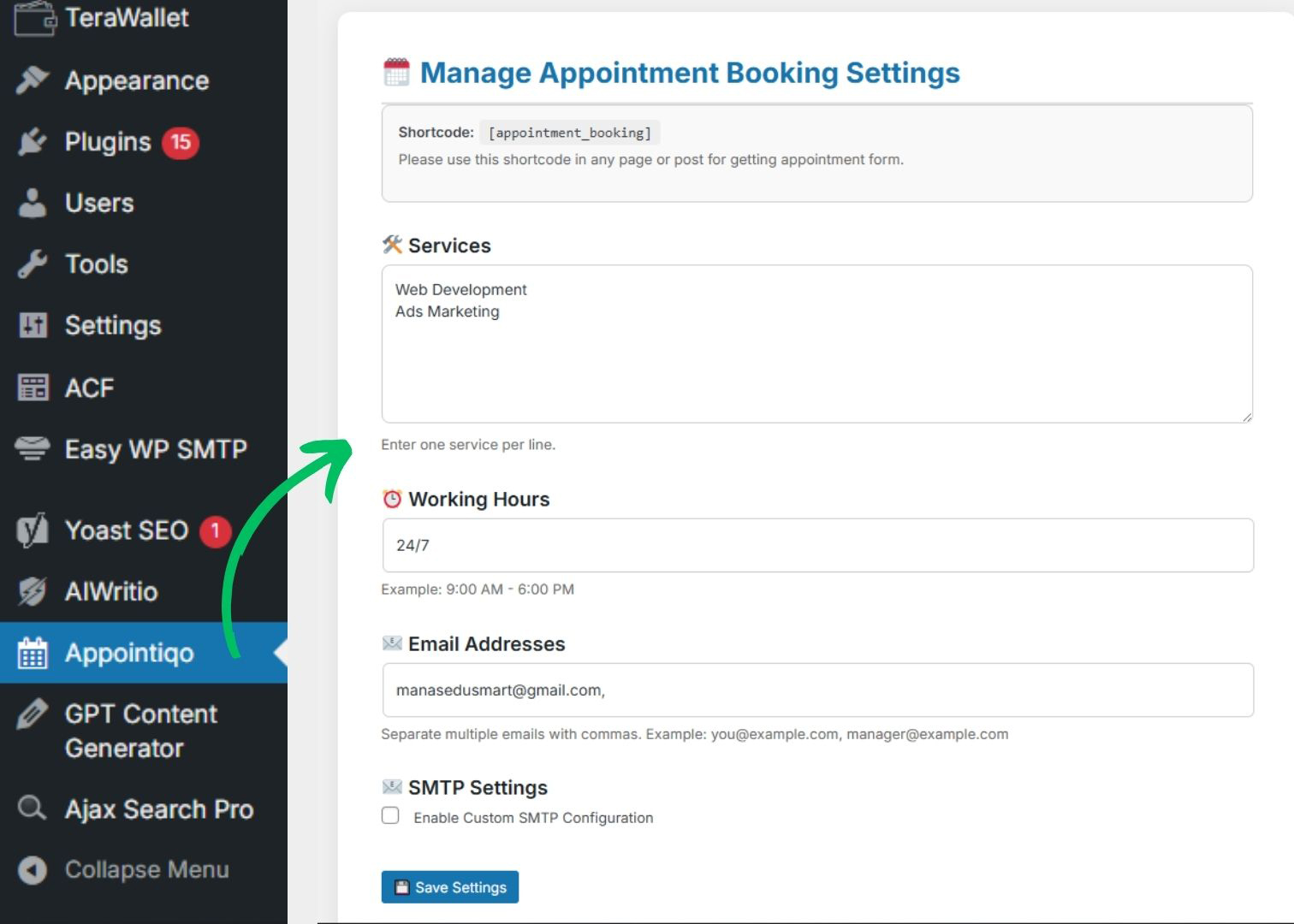
Task: Click the Ajax Search Pro magnifier icon
Action: pos(33,808)
